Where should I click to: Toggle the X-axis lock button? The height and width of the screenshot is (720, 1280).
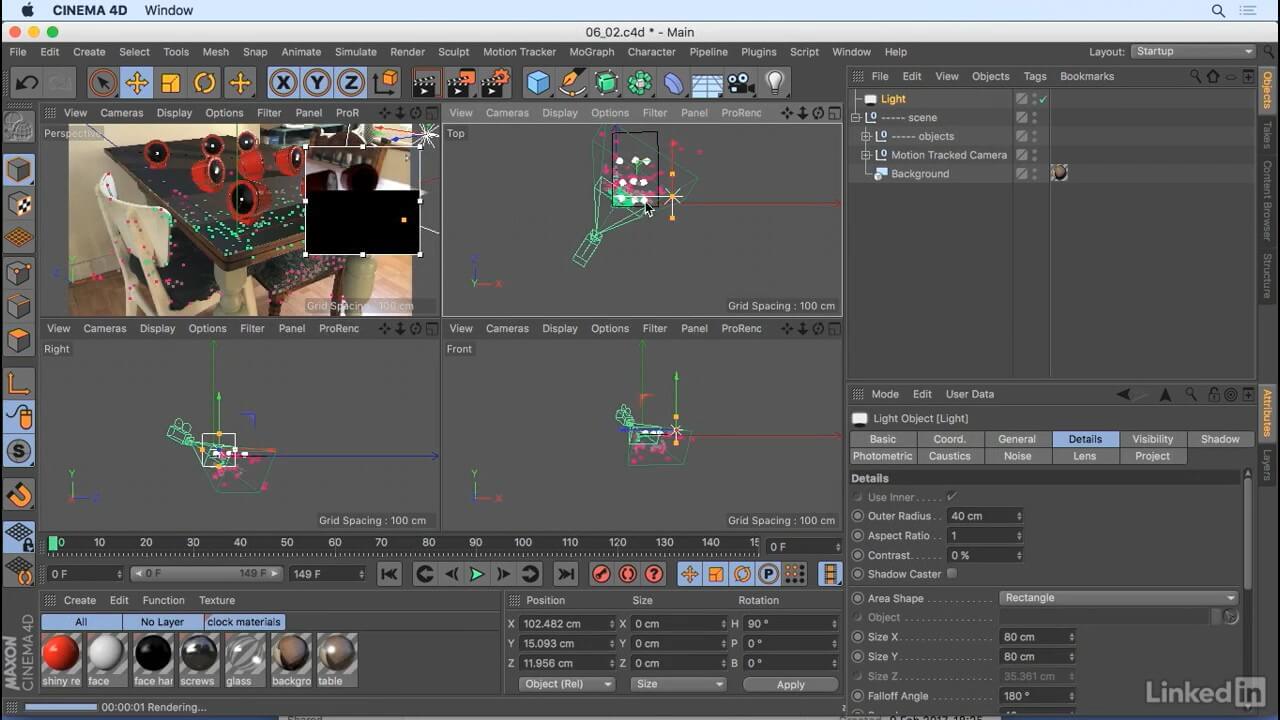(283, 83)
